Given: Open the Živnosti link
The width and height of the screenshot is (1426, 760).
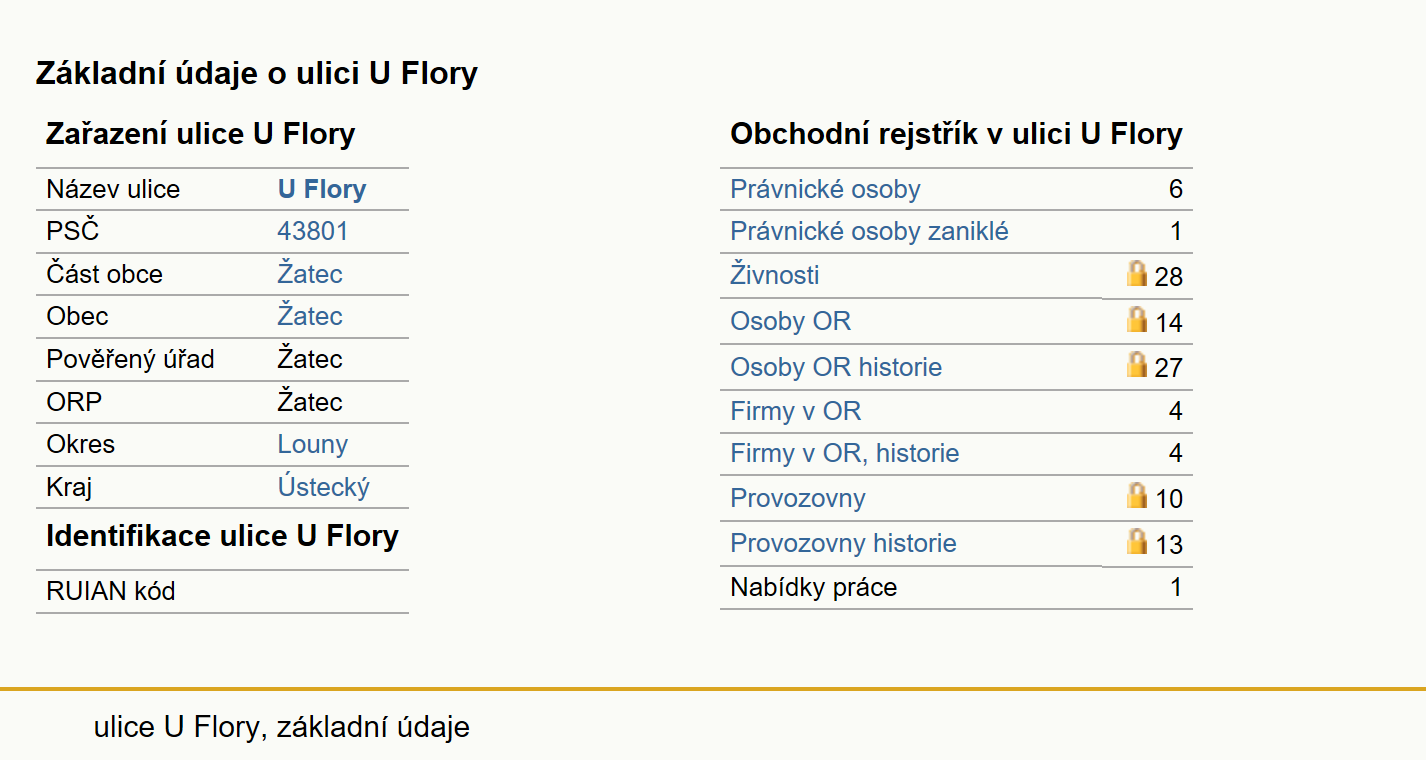Looking at the screenshot, I should [775, 275].
